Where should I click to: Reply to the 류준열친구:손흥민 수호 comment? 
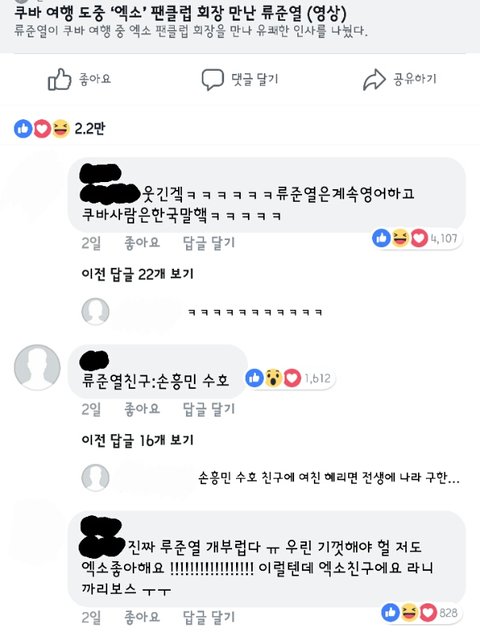coord(209,409)
